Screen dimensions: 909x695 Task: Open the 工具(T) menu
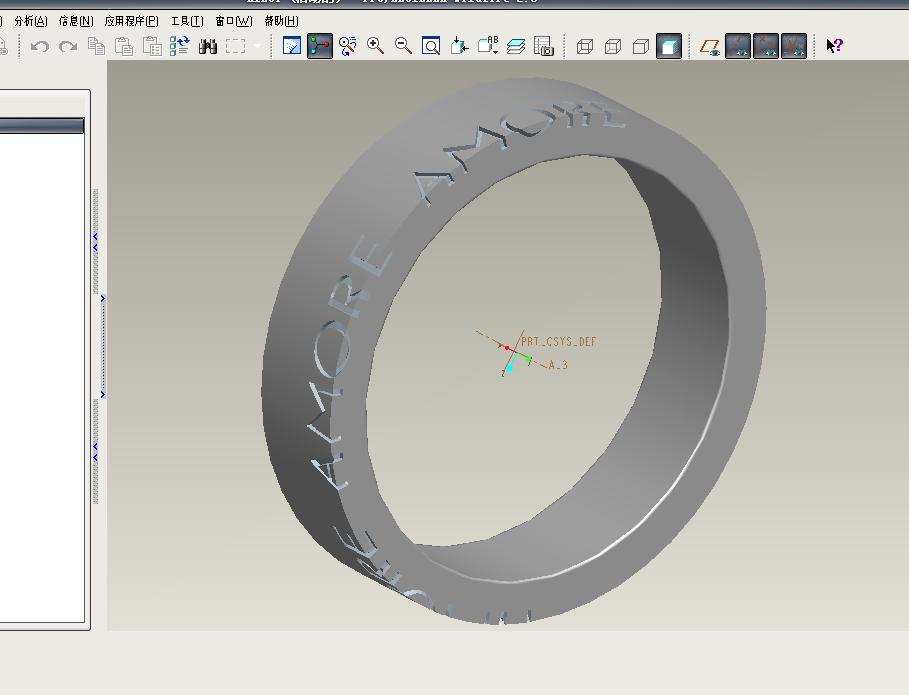tap(187, 21)
